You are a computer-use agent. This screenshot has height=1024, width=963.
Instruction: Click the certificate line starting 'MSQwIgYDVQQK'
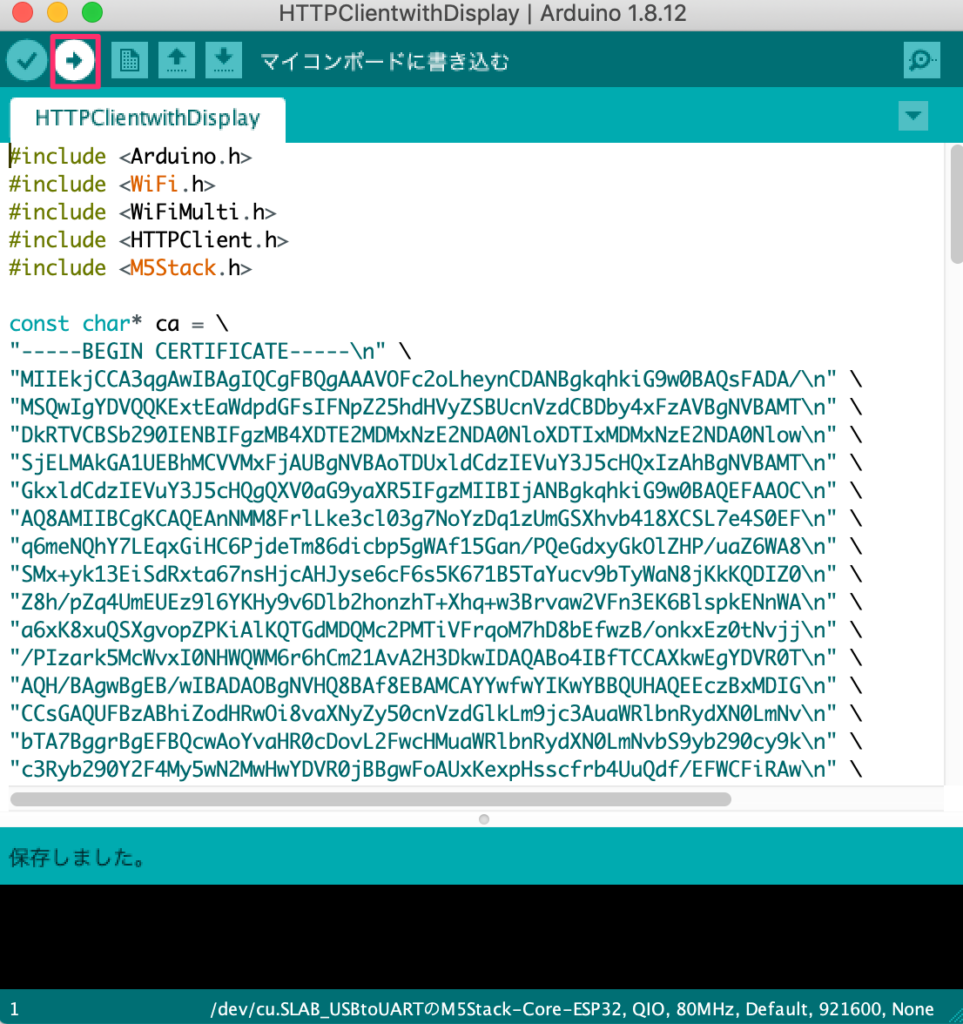435,408
